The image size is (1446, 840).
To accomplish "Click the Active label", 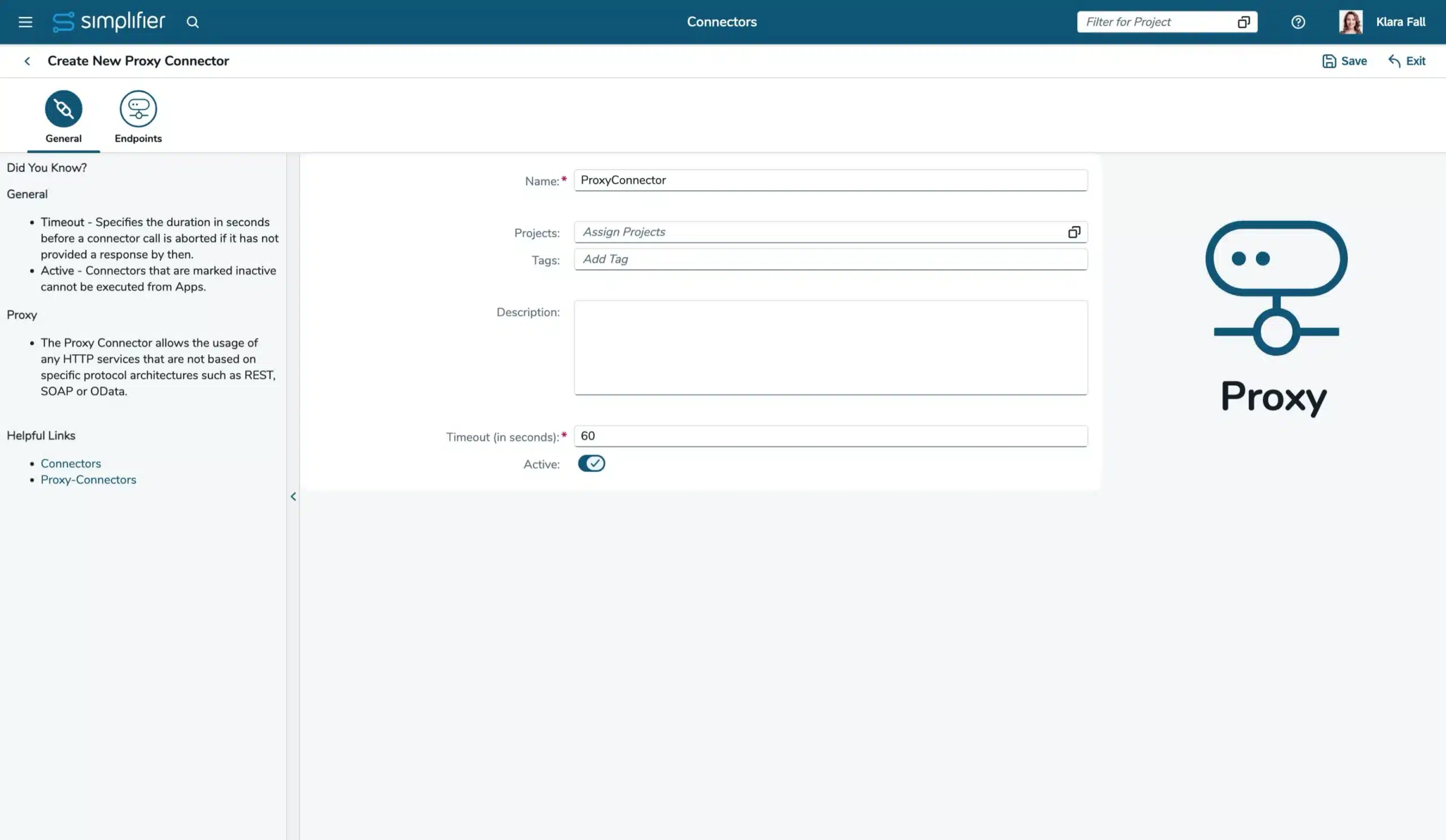I will pos(541,464).
